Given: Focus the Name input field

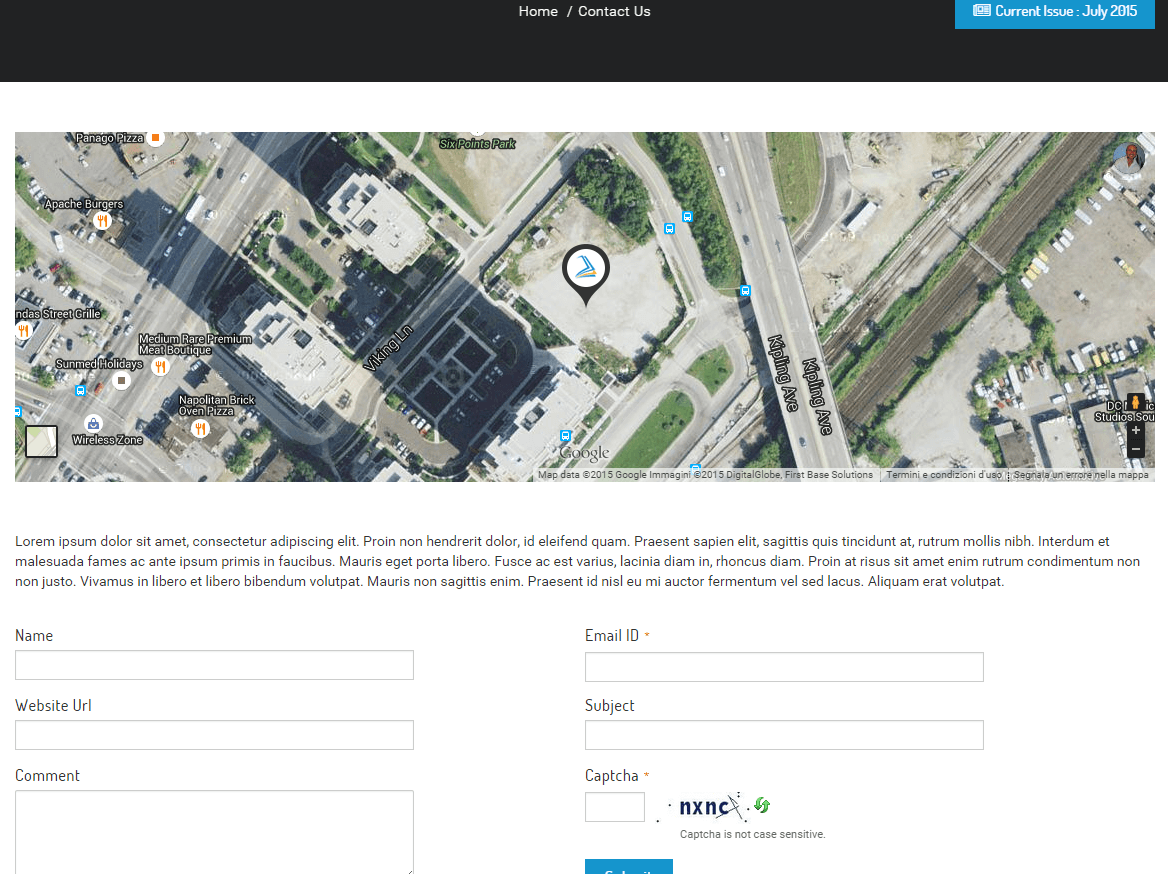Looking at the screenshot, I should click(x=215, y=665).
